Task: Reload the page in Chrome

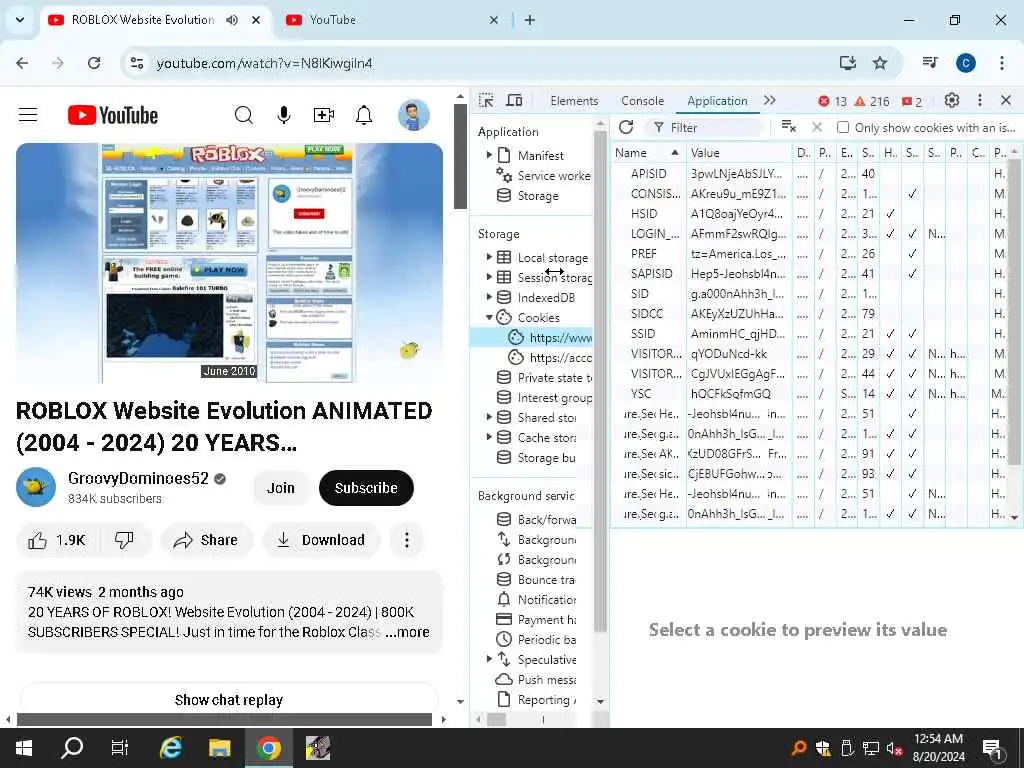Action: tap(94, 63)
